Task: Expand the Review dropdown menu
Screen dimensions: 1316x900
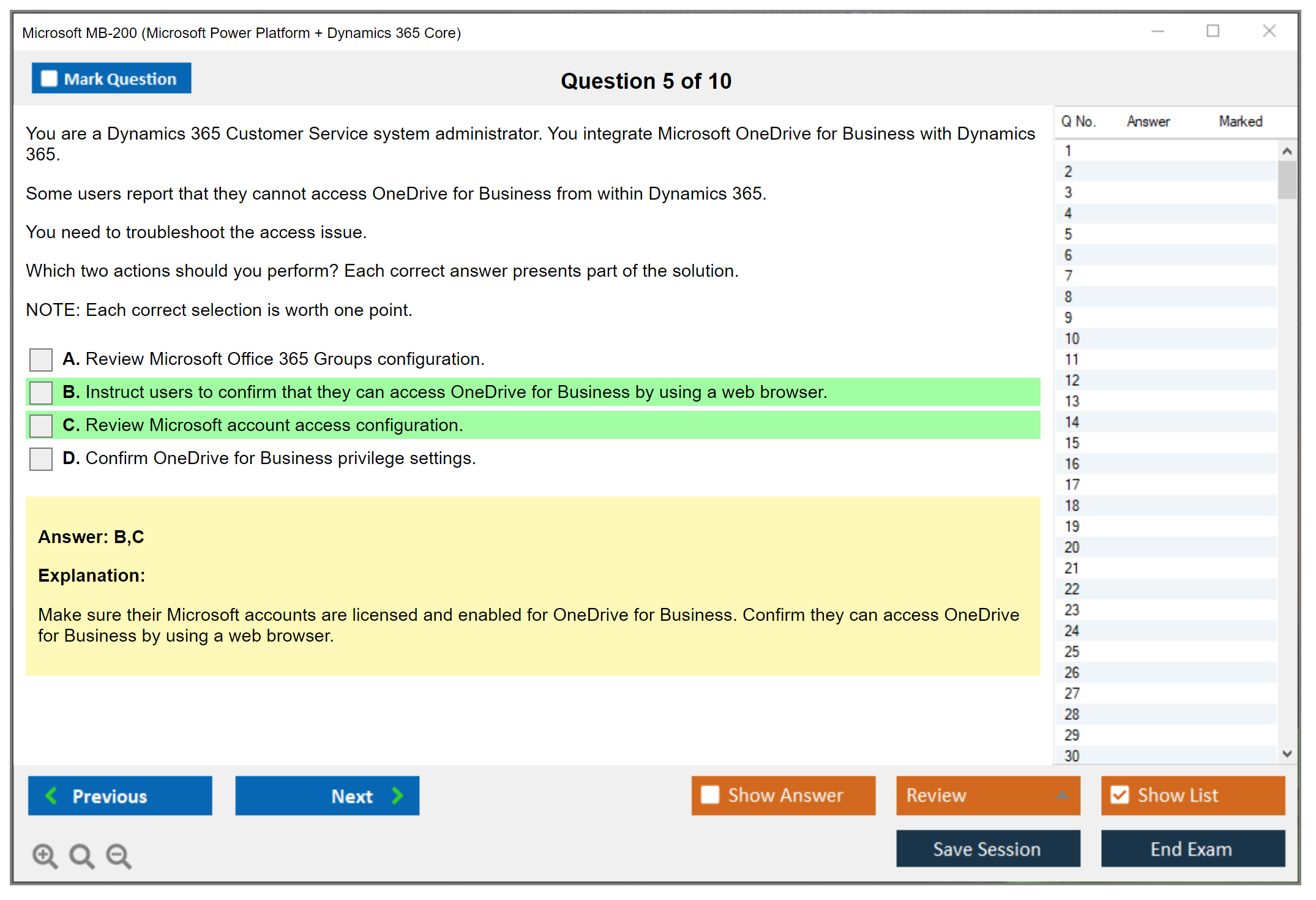Action: click(1062, 795)
